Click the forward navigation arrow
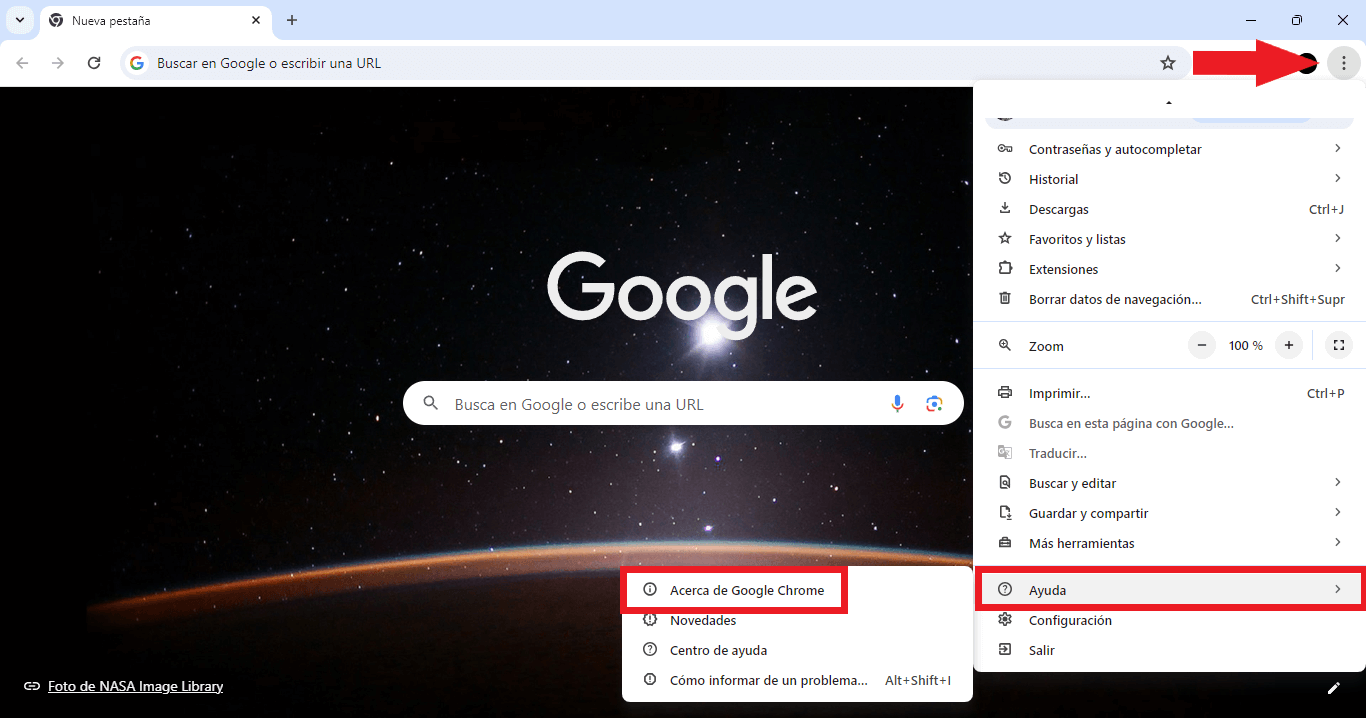Viewport: 1366px width, 718px height. coord(58,63)
